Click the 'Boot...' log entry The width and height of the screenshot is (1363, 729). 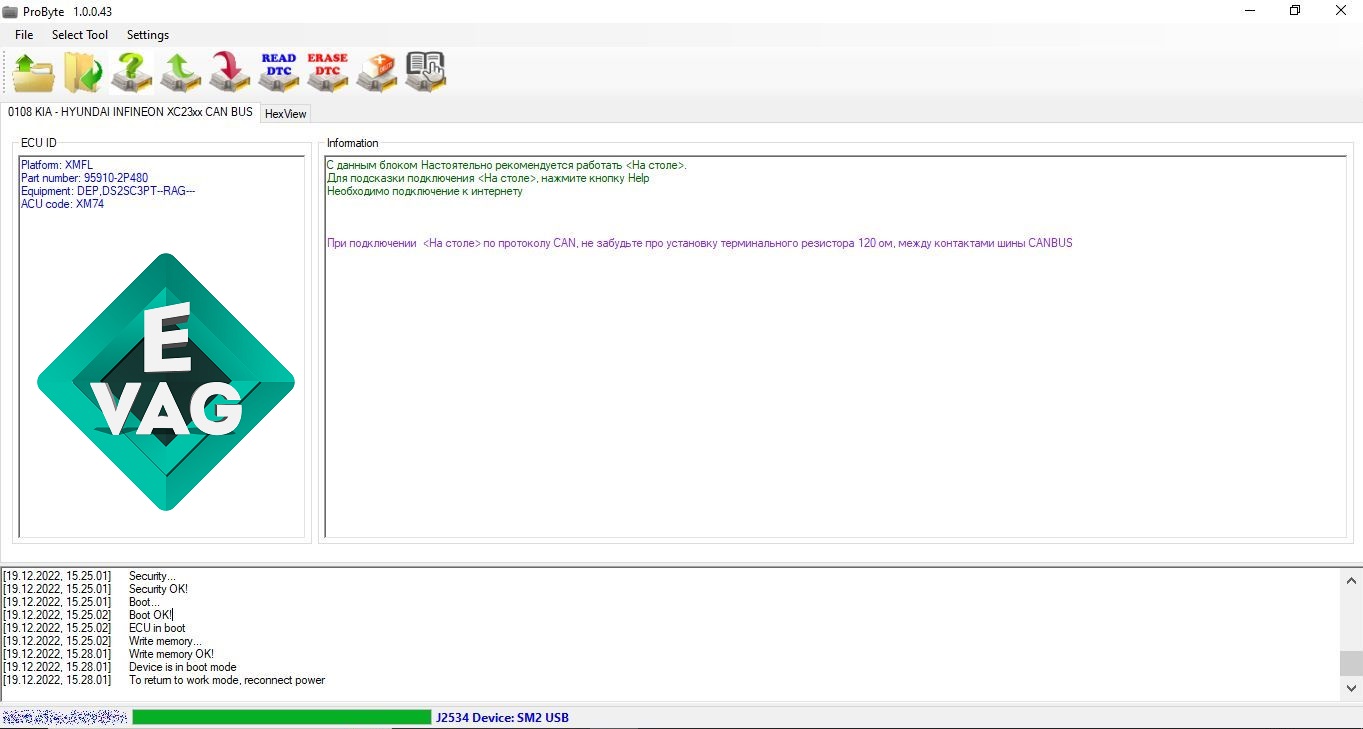[x=144, y=602]
